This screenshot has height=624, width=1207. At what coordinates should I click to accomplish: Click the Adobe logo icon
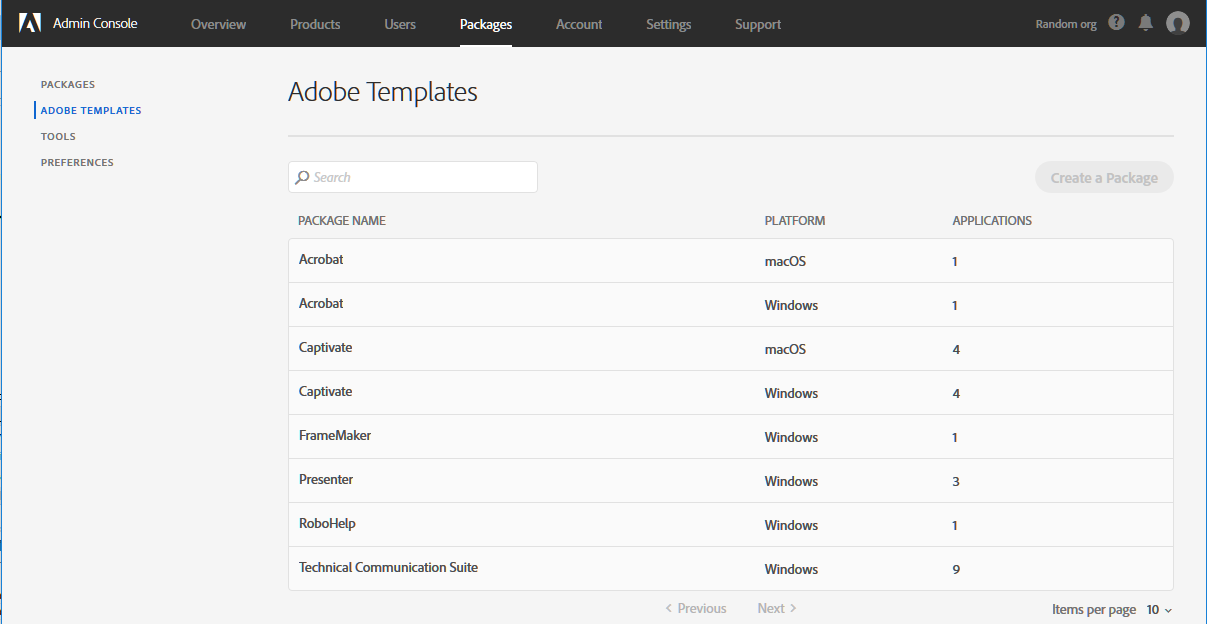coord(30,23)
